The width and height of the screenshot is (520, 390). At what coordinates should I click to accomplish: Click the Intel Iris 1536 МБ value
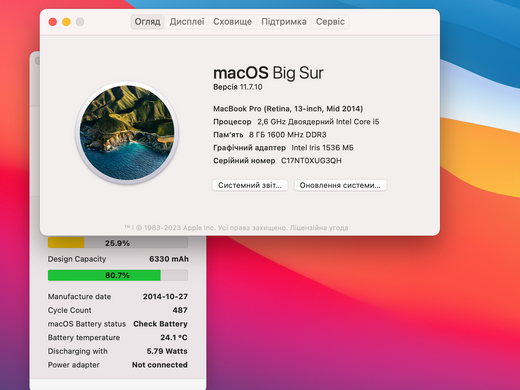(322, 148)
